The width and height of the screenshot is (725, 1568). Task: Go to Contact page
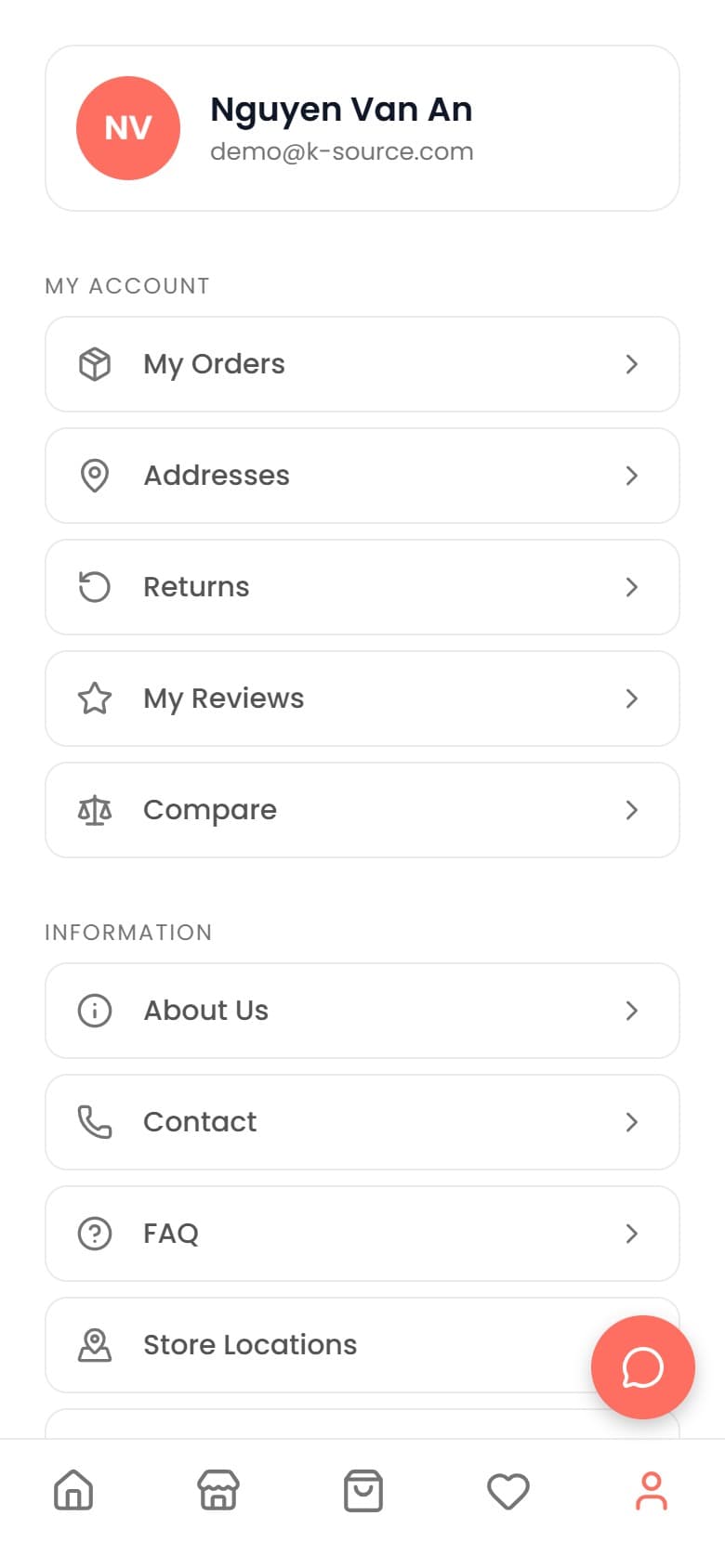click(x=362, y=1122)
